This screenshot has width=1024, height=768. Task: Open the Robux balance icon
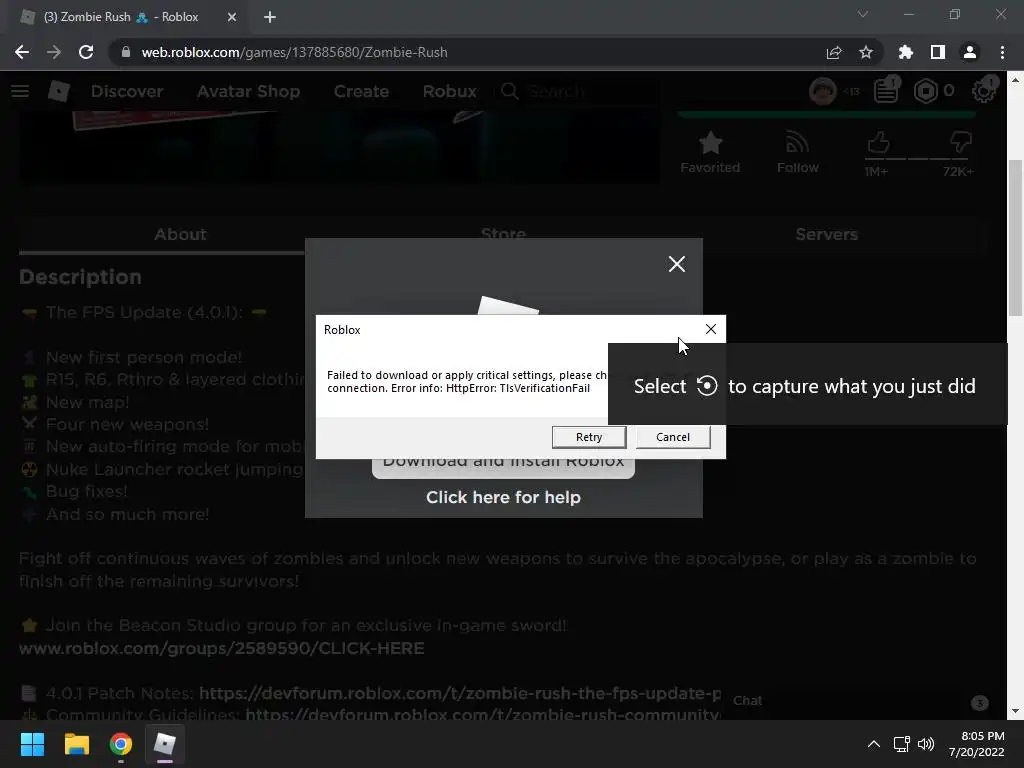point(925,91)
